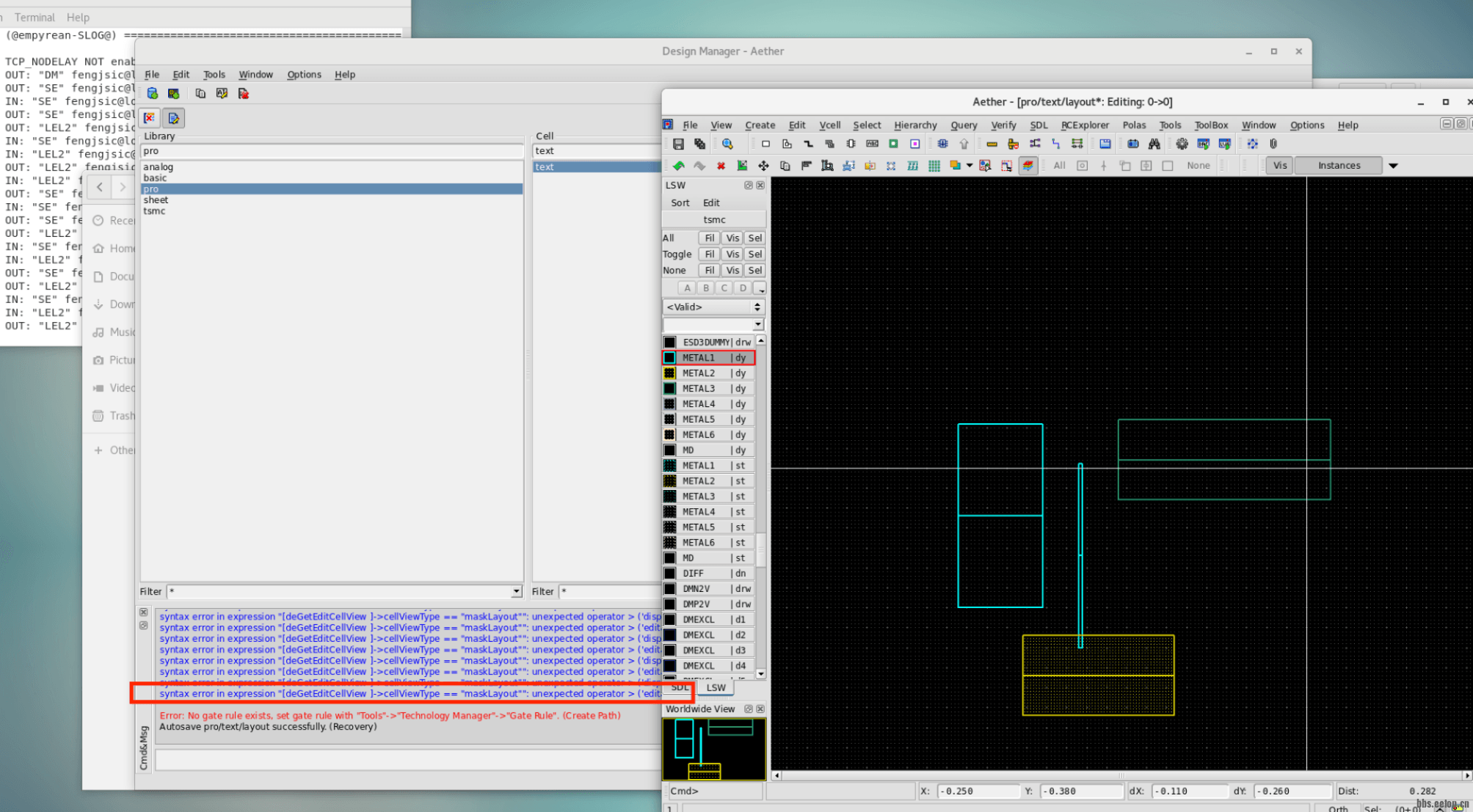The image size is (1473, 812).
Task: Select the create instance chip icon
Action: click(x=851, y=145)
